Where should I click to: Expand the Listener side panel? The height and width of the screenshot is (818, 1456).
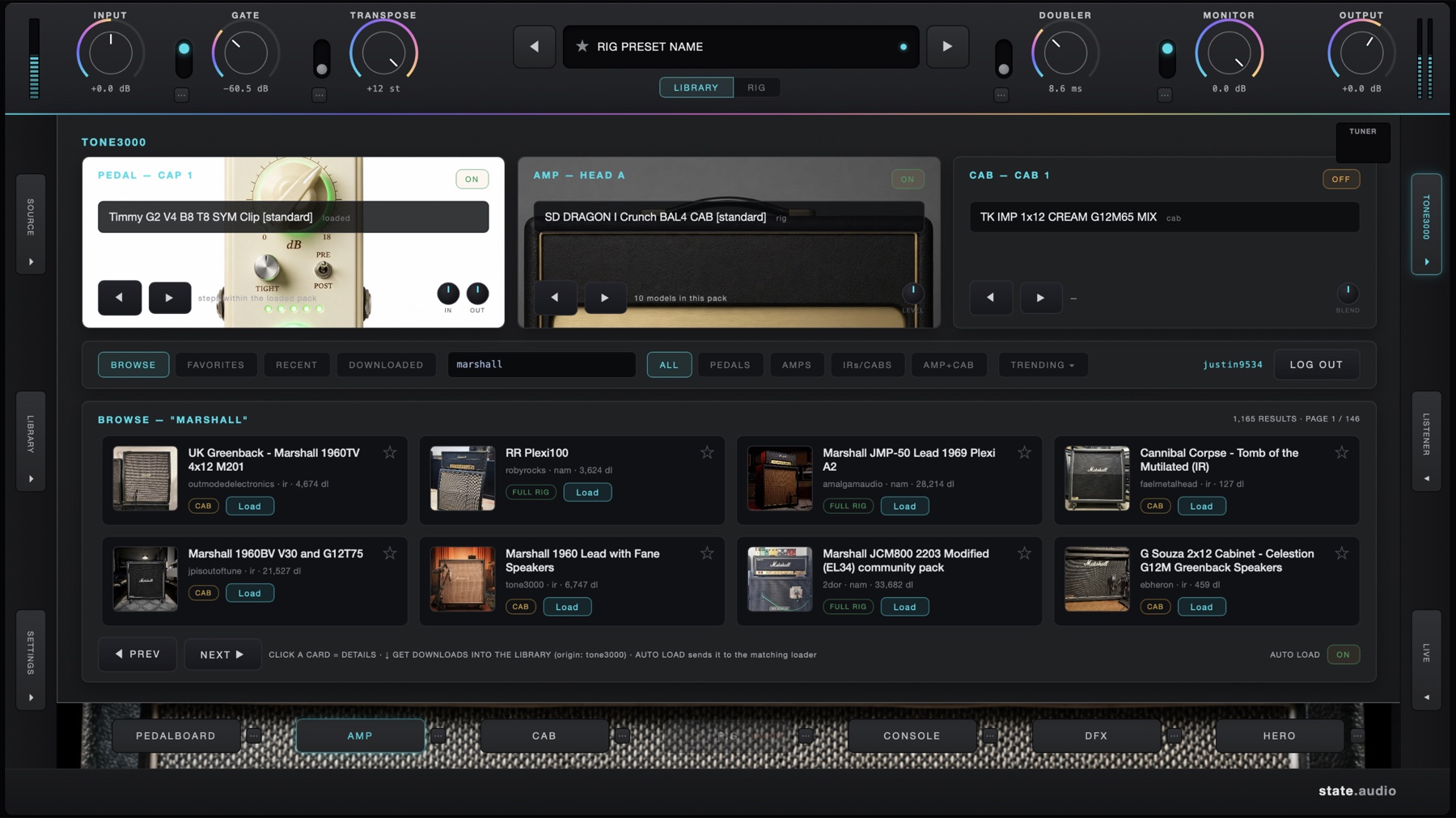(x=1426, y=441)
